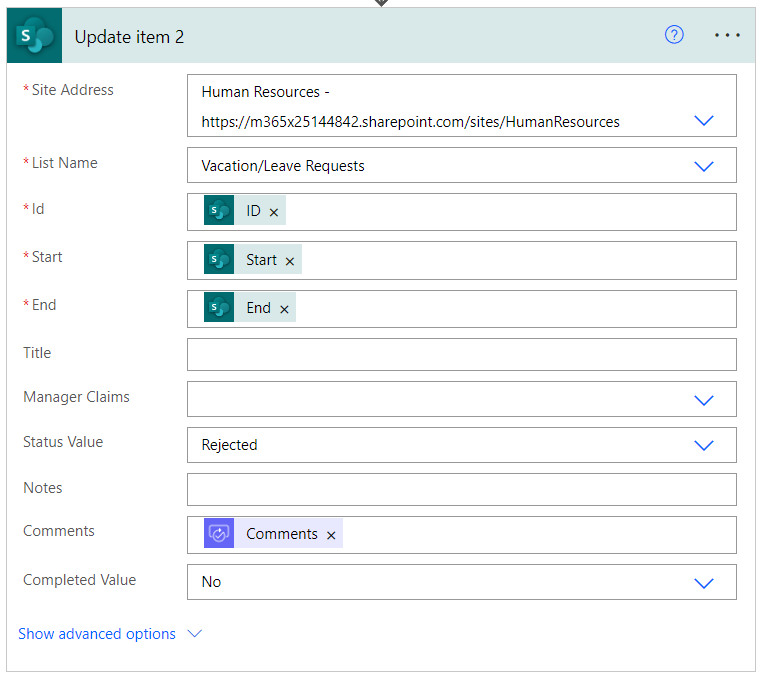The image size is (763, 680).
Task: Expand the Site Address dropdown
Action: [x=704, y=120]
